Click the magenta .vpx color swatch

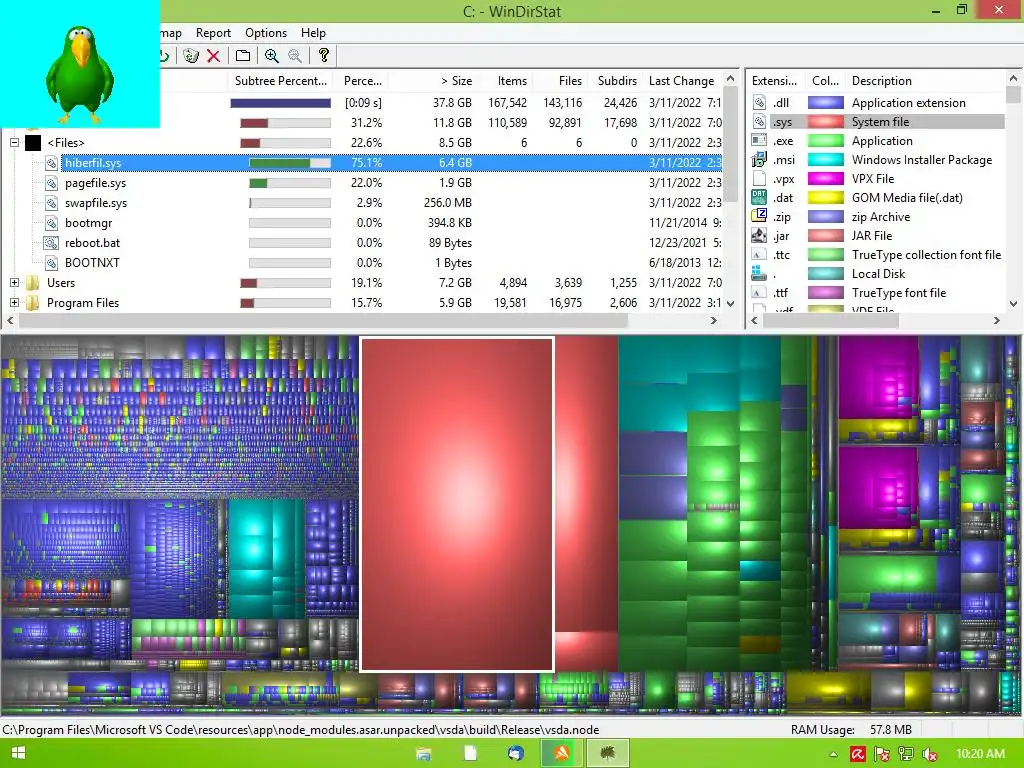coord(825,178)
